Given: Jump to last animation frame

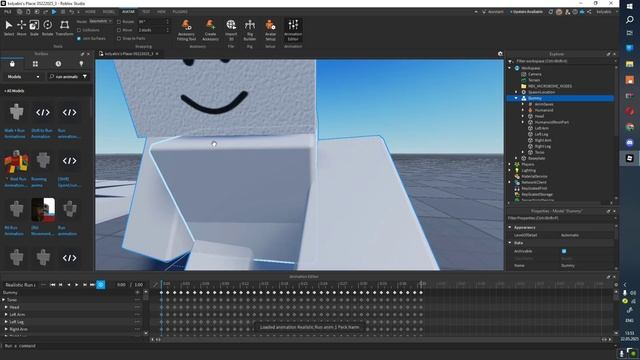Looking at the screenshot, I should coord(92,284).
